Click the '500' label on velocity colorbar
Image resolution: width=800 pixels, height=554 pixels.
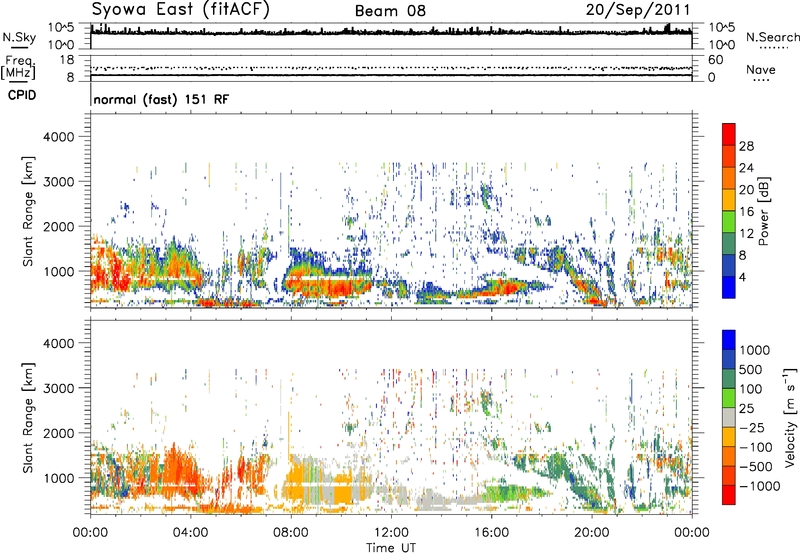[751, 370]
